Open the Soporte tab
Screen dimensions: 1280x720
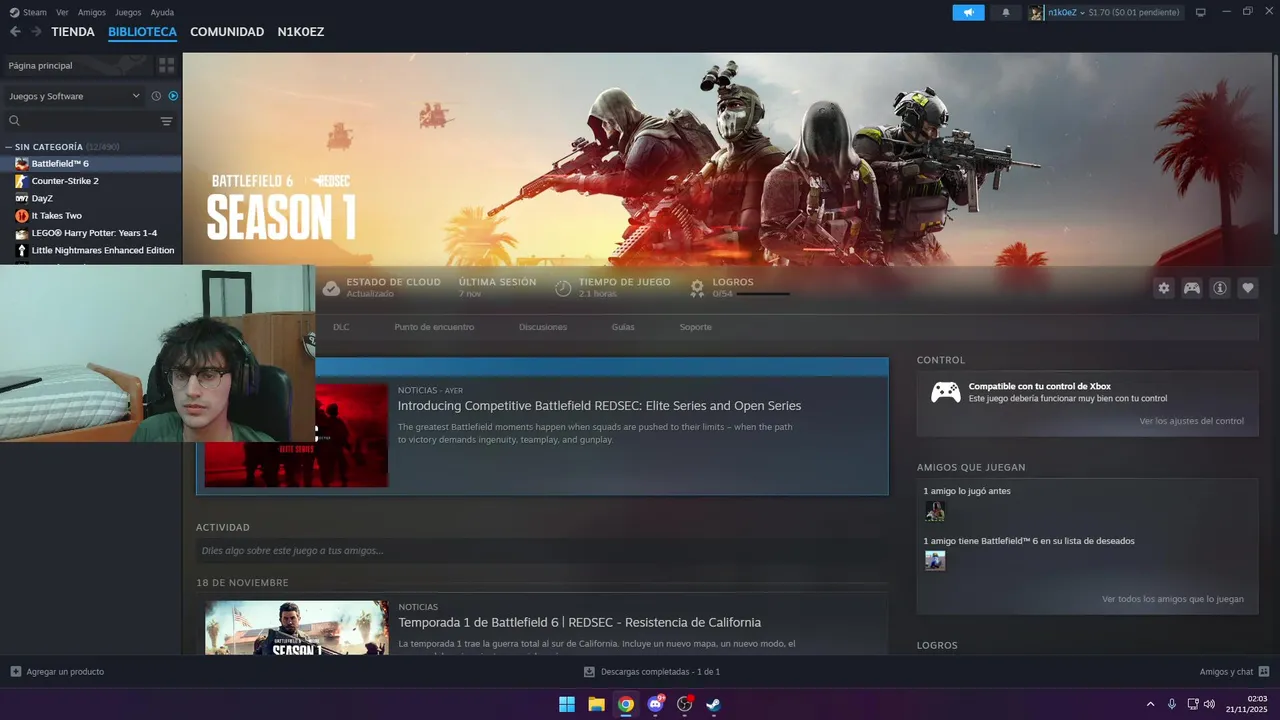pyautogui.click(x=696, y=327)
